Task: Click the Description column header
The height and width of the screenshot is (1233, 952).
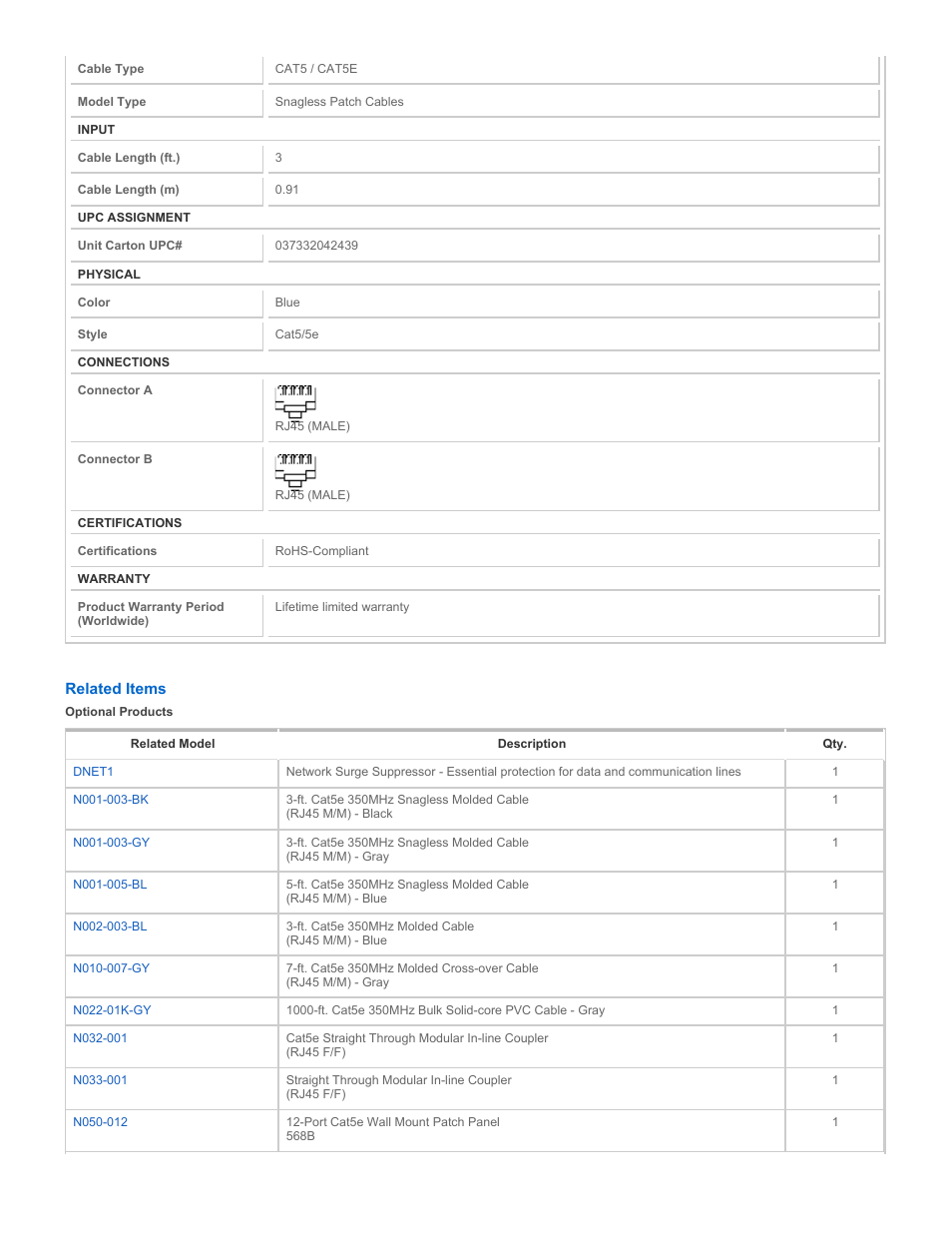Action: tap(532, 744)
